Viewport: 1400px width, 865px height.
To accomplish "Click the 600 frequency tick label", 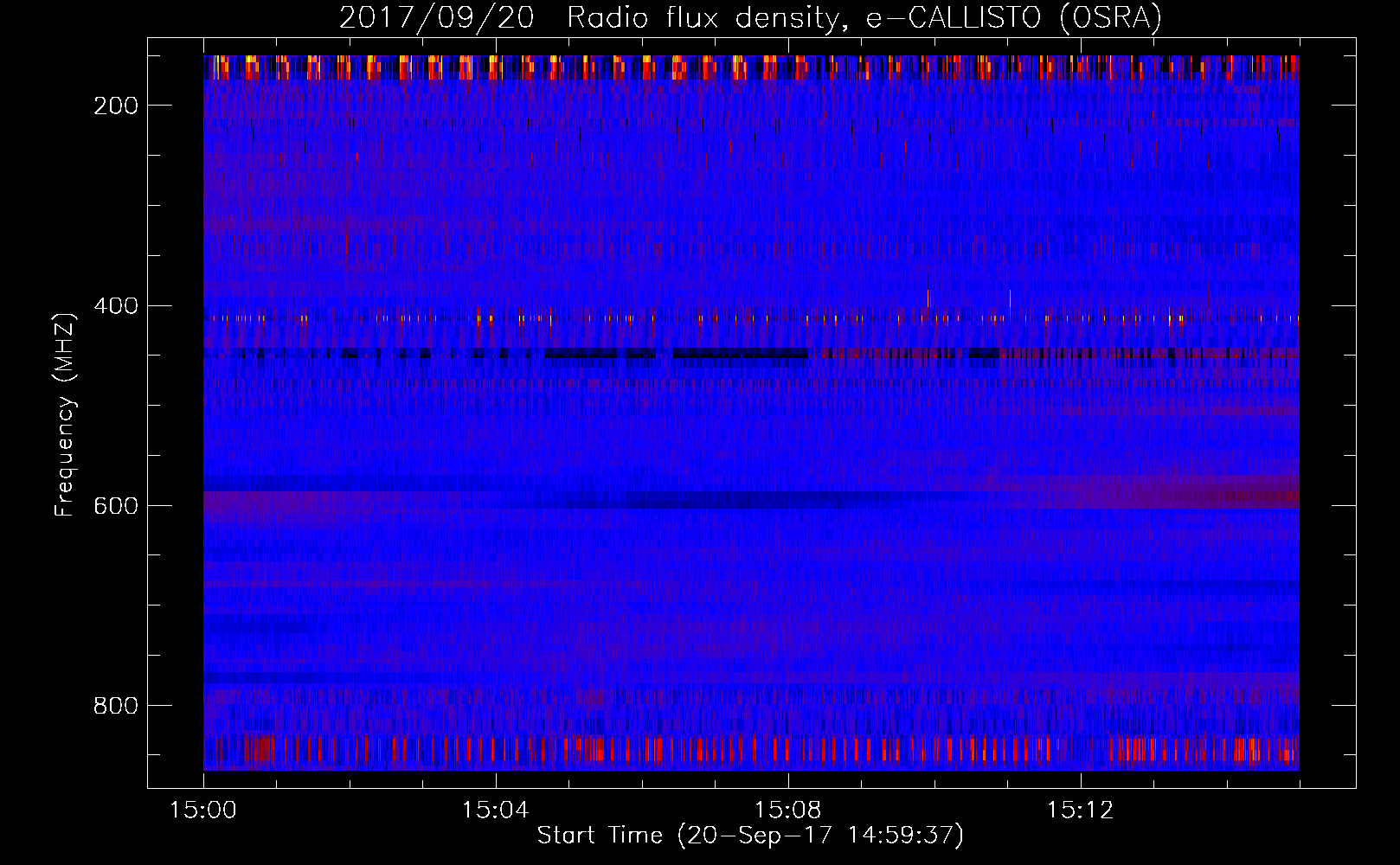I will click(116, 506).
